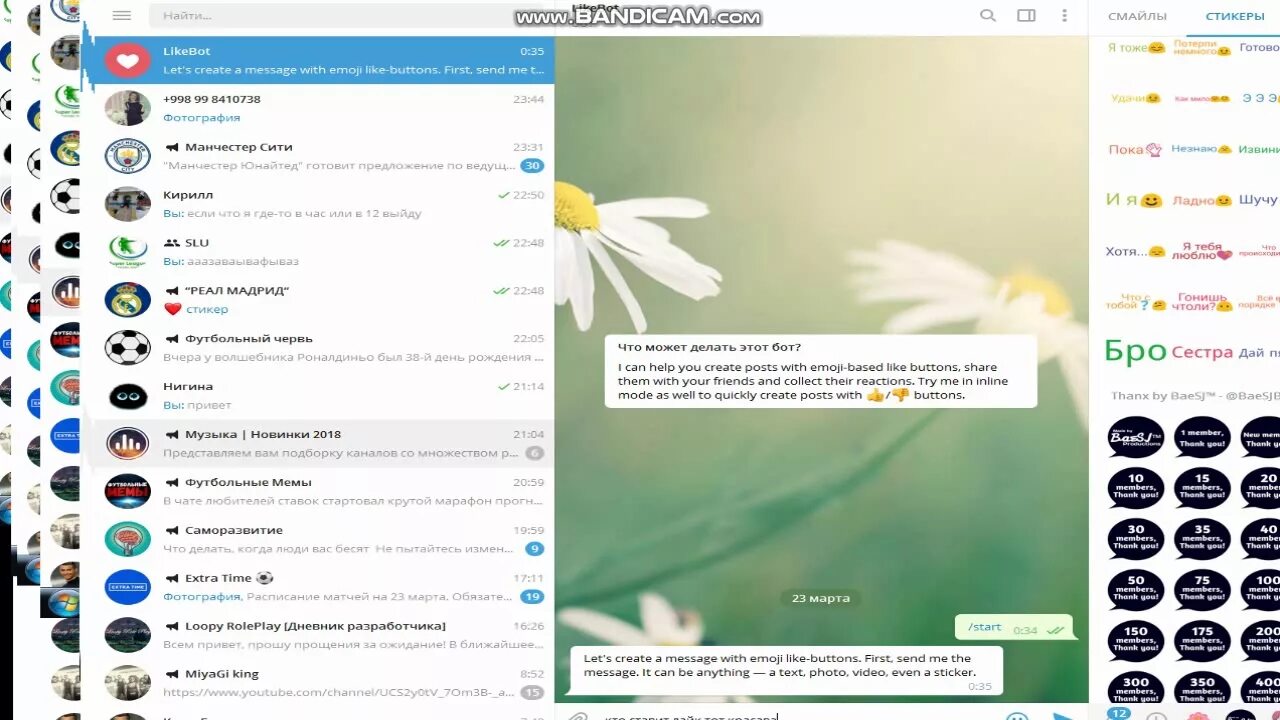
Task: Click the unread badge 19 on Extra Time
Action: pyautogui.click(x=532, y=597)
